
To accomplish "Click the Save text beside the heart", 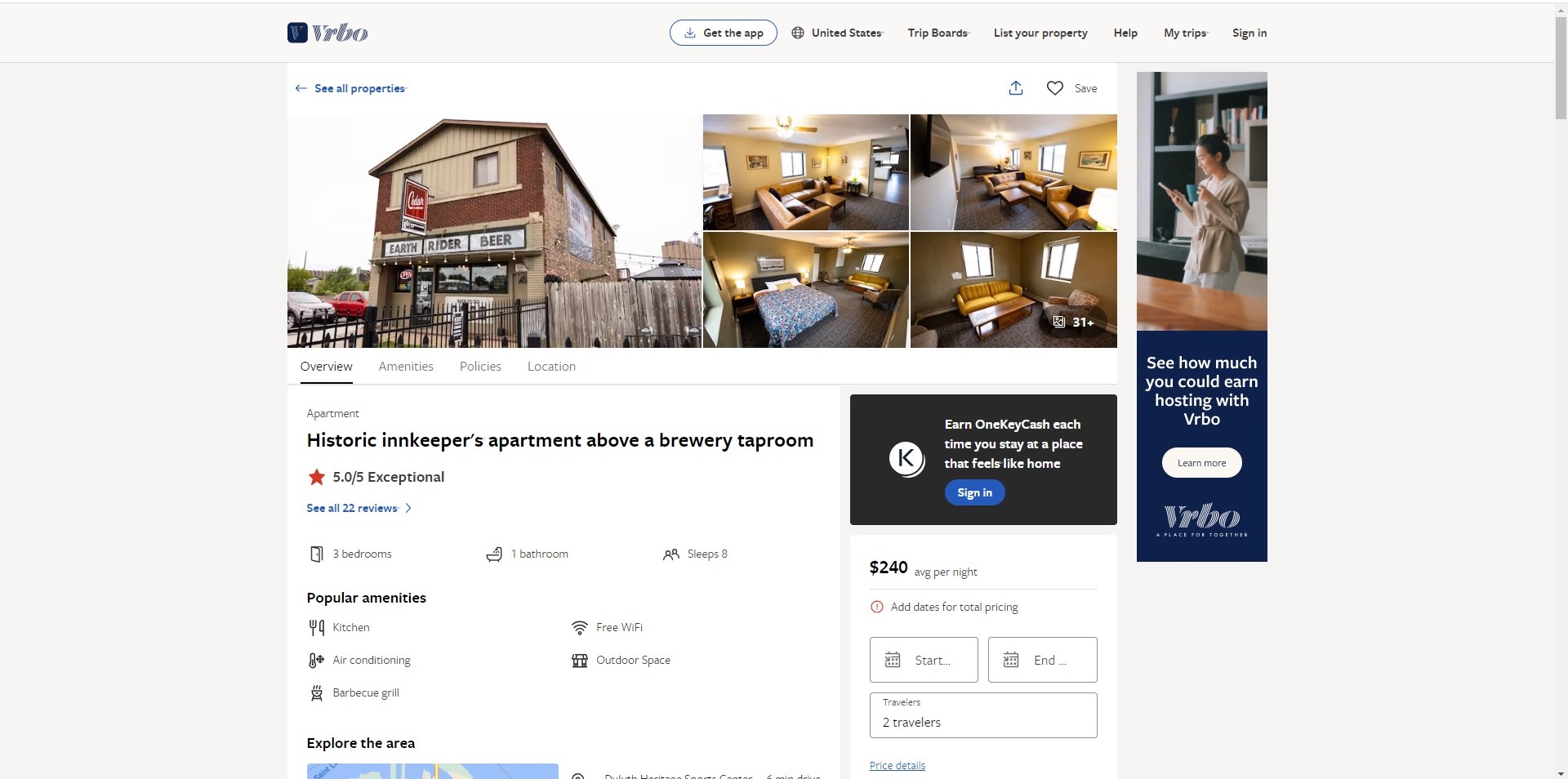I will [x=1085, y=88].
